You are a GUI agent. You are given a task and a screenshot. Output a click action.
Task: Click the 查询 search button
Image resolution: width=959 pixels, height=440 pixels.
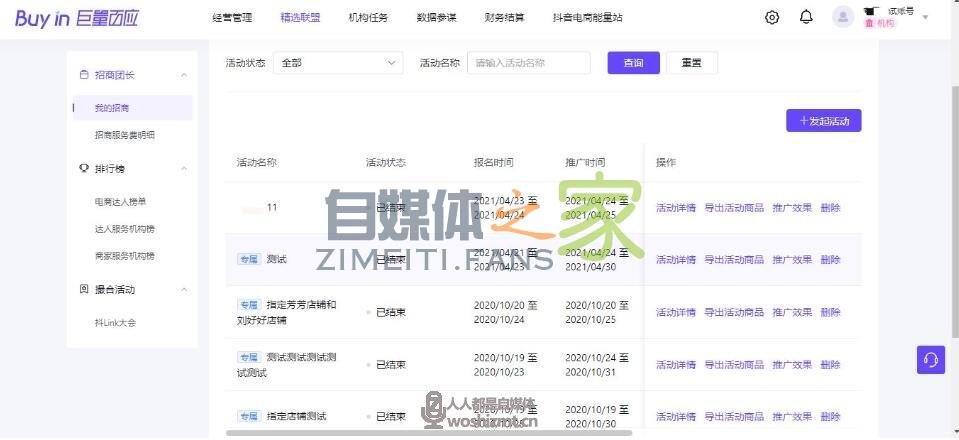(634, 63)
